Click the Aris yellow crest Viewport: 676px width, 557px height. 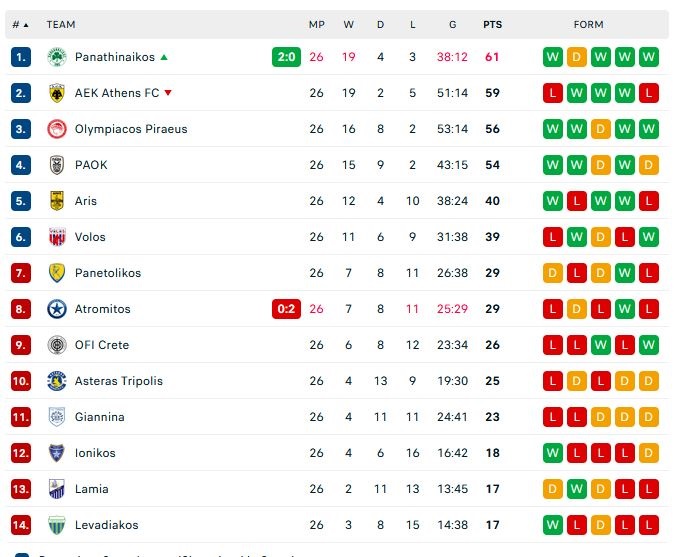(56, 201)
